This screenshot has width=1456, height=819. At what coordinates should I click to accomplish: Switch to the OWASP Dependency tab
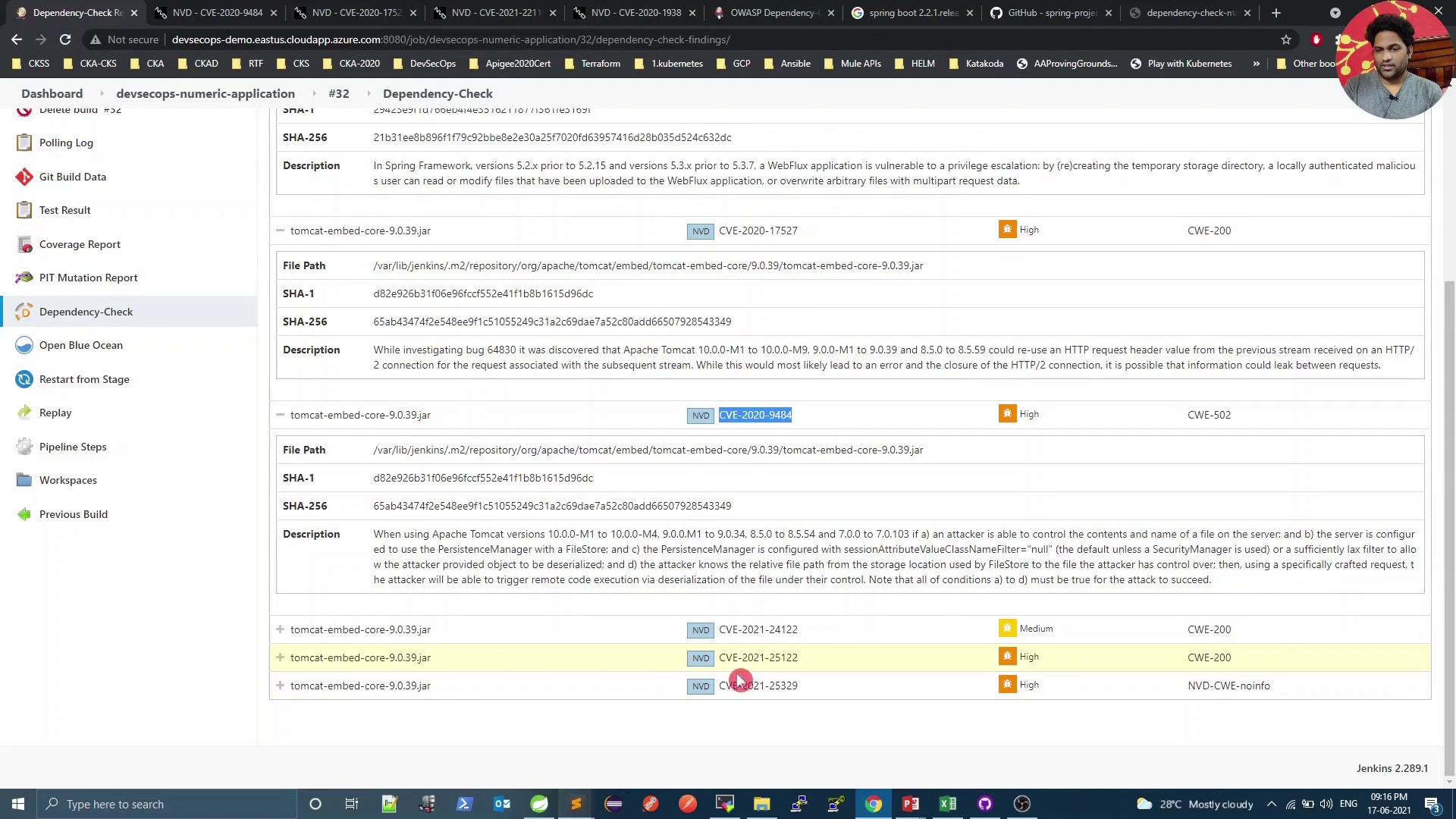772,13
